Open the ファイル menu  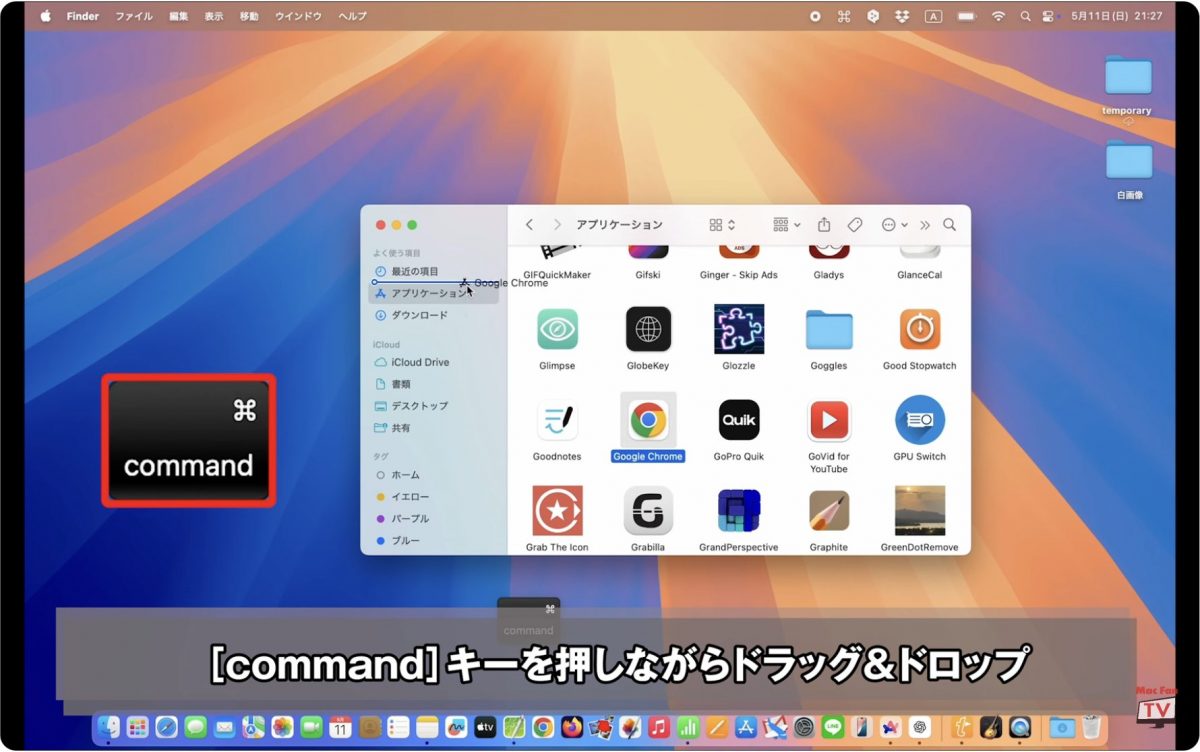[x=134, y=16]
